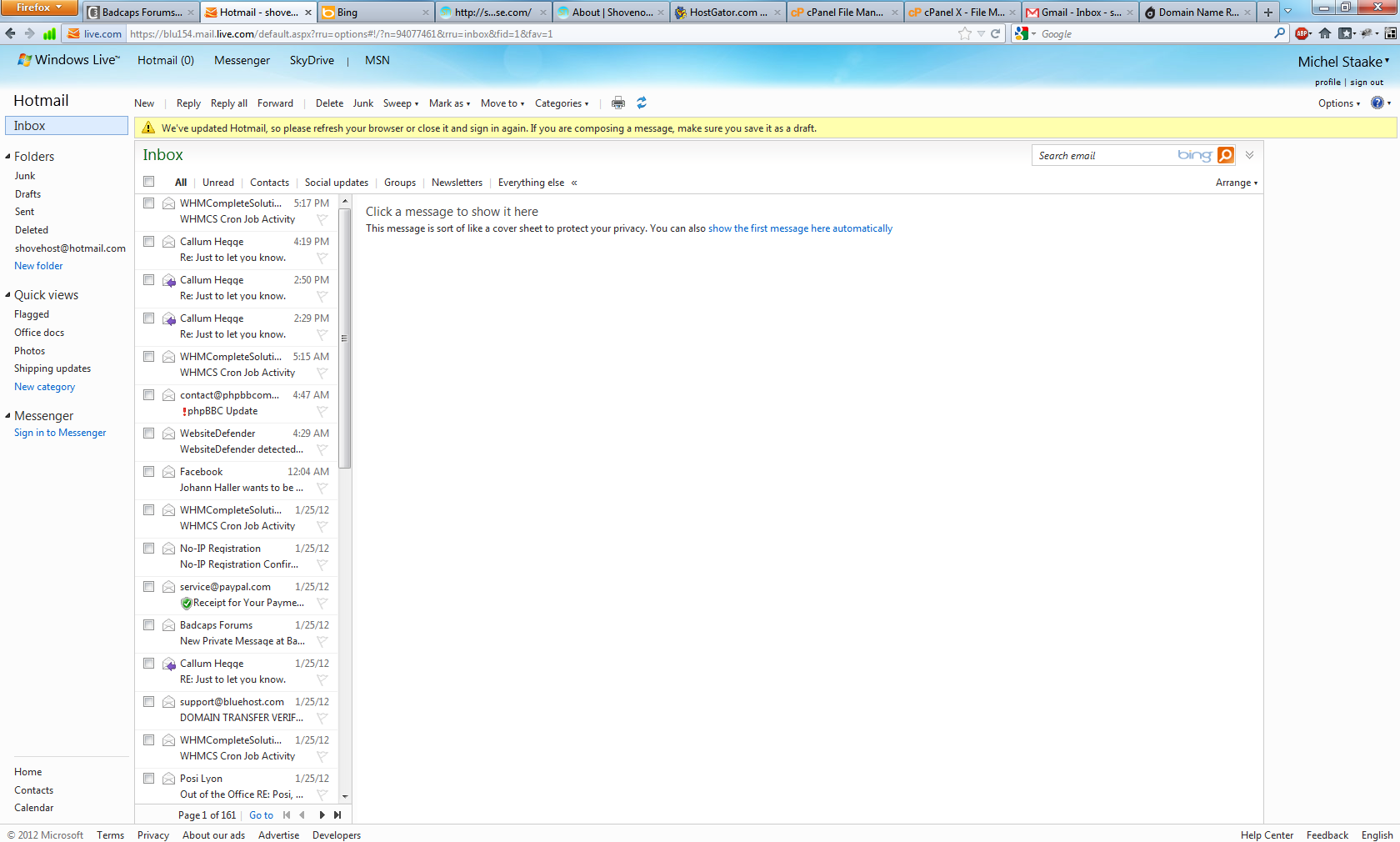Go to the first page of messages
The image size is (1400, 842).
point(287,815)
